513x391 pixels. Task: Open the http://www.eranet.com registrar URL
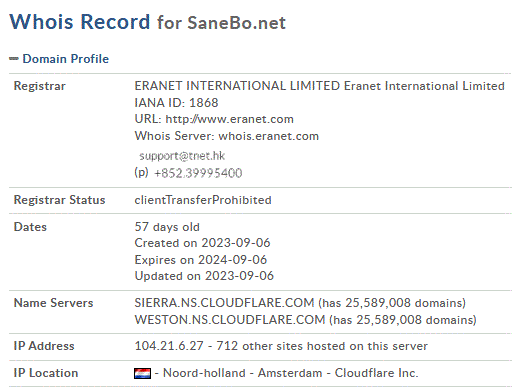[x=230, y=119]
